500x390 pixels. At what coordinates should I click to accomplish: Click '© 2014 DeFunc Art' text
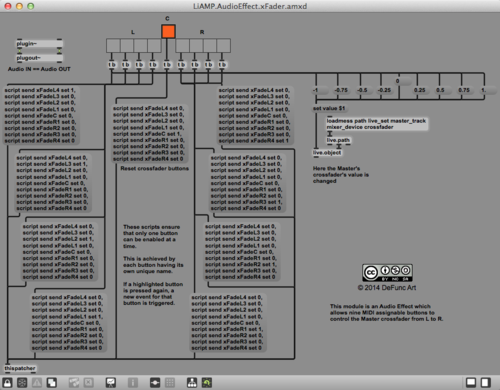coord(387,288)
